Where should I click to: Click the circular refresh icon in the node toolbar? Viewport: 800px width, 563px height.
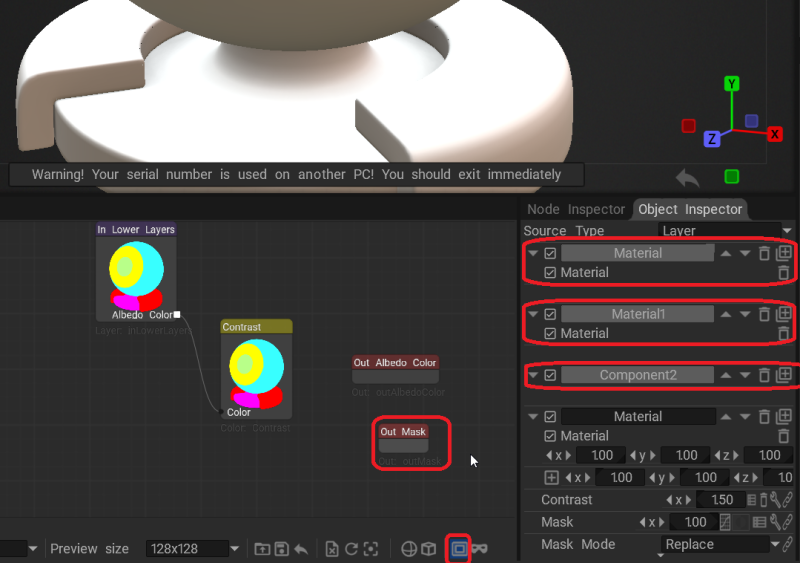click(x=351, y=549)
